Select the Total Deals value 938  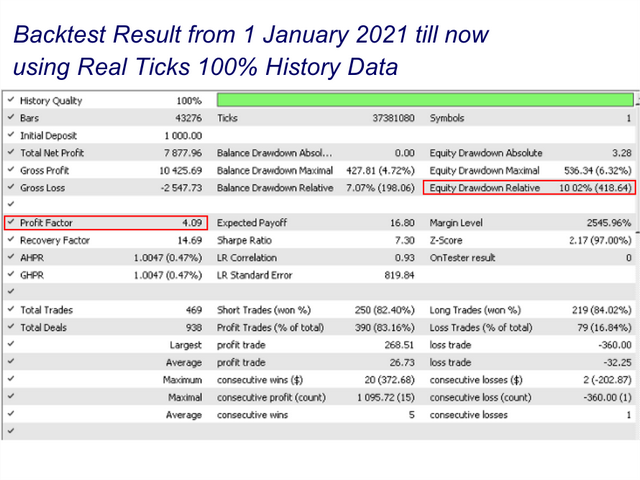194,328
